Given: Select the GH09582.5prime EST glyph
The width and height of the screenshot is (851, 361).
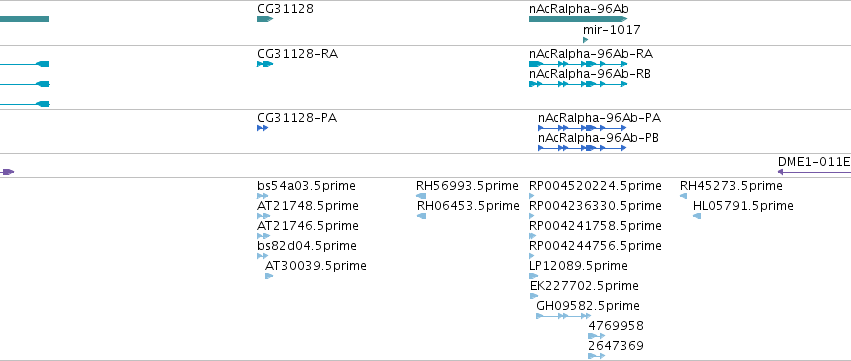Looking at the screenshot, I should [563, 316].
